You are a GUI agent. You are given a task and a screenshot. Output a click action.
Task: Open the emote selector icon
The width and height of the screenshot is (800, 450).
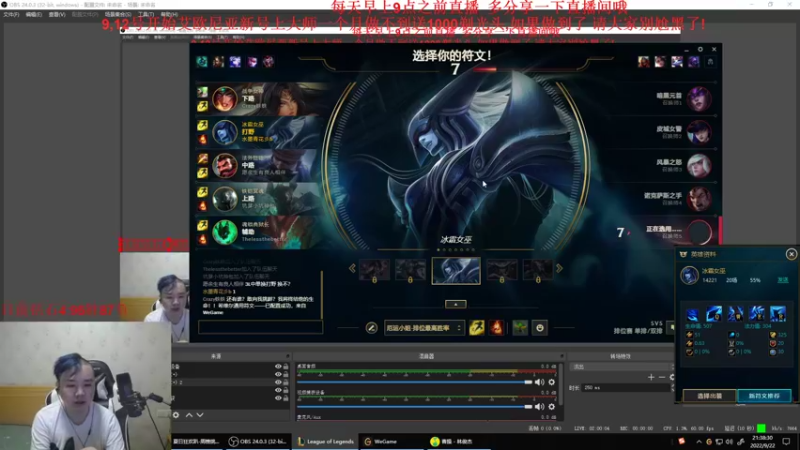click(540, 328)
